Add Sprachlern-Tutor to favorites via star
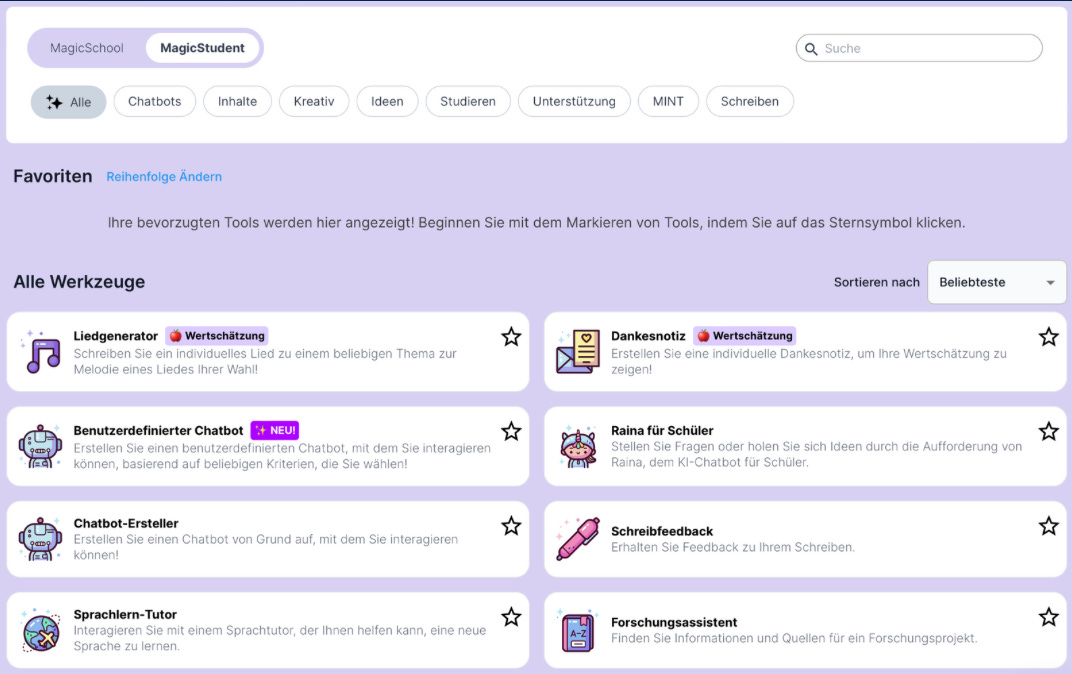This screenshot has width=1072, height=674. pyautogui.click(x=511, y=617)
